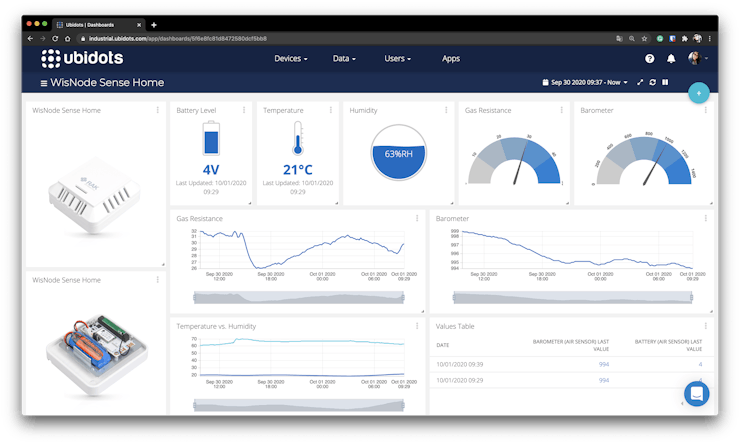The image size is (740, 444).
Task: Bookmark this page with star icon
Action: click(644, 39)
